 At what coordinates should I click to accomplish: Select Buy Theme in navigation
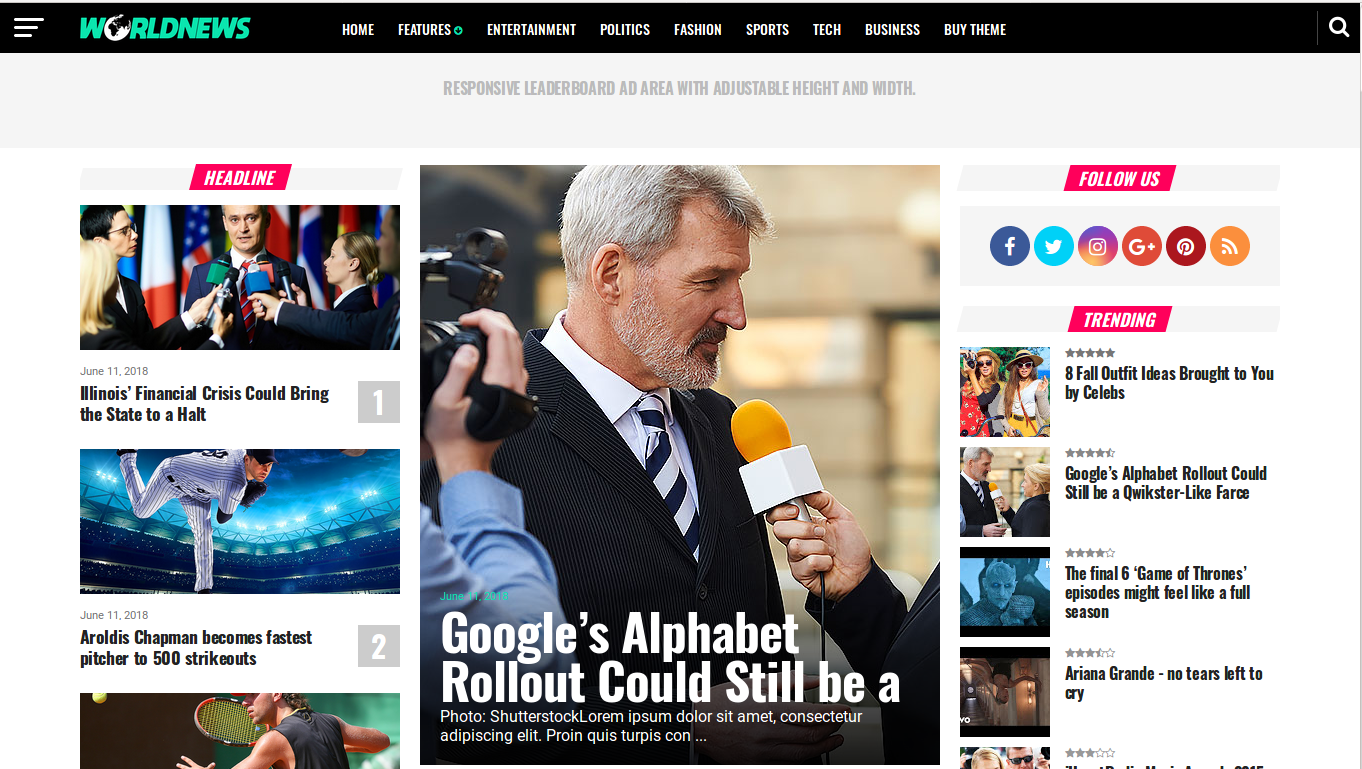point(975,30)
